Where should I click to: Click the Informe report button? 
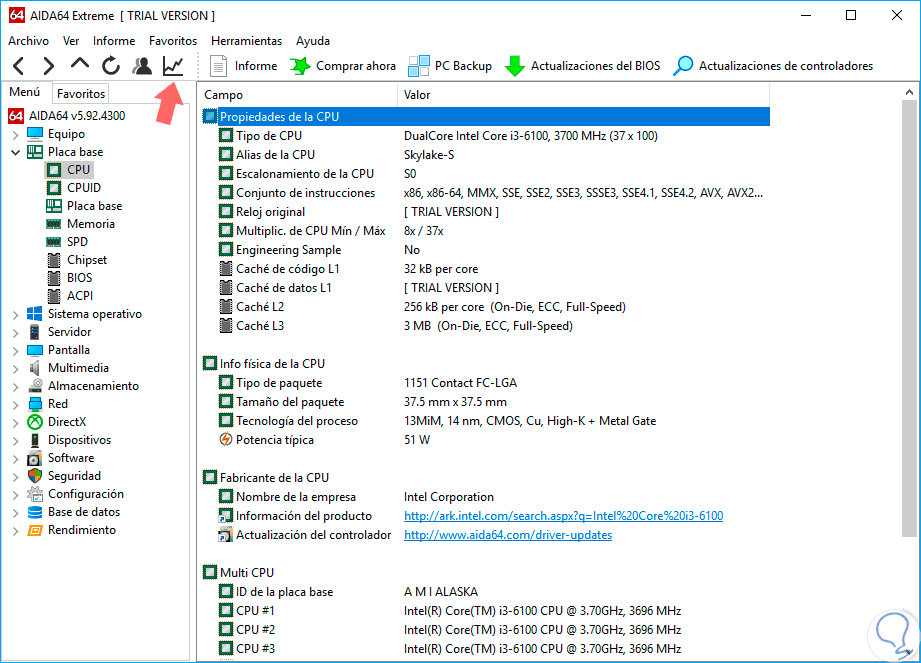pos(243,66)
